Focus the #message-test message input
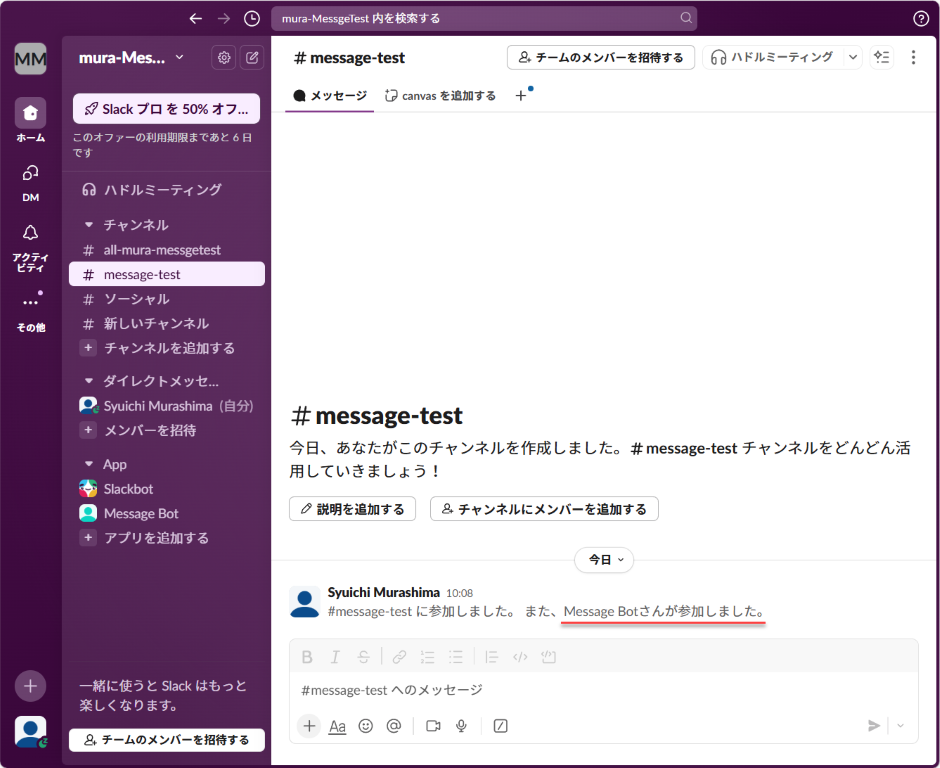This screenshot has width=940, height=768. pyautogui.click(x=604, y=690)
